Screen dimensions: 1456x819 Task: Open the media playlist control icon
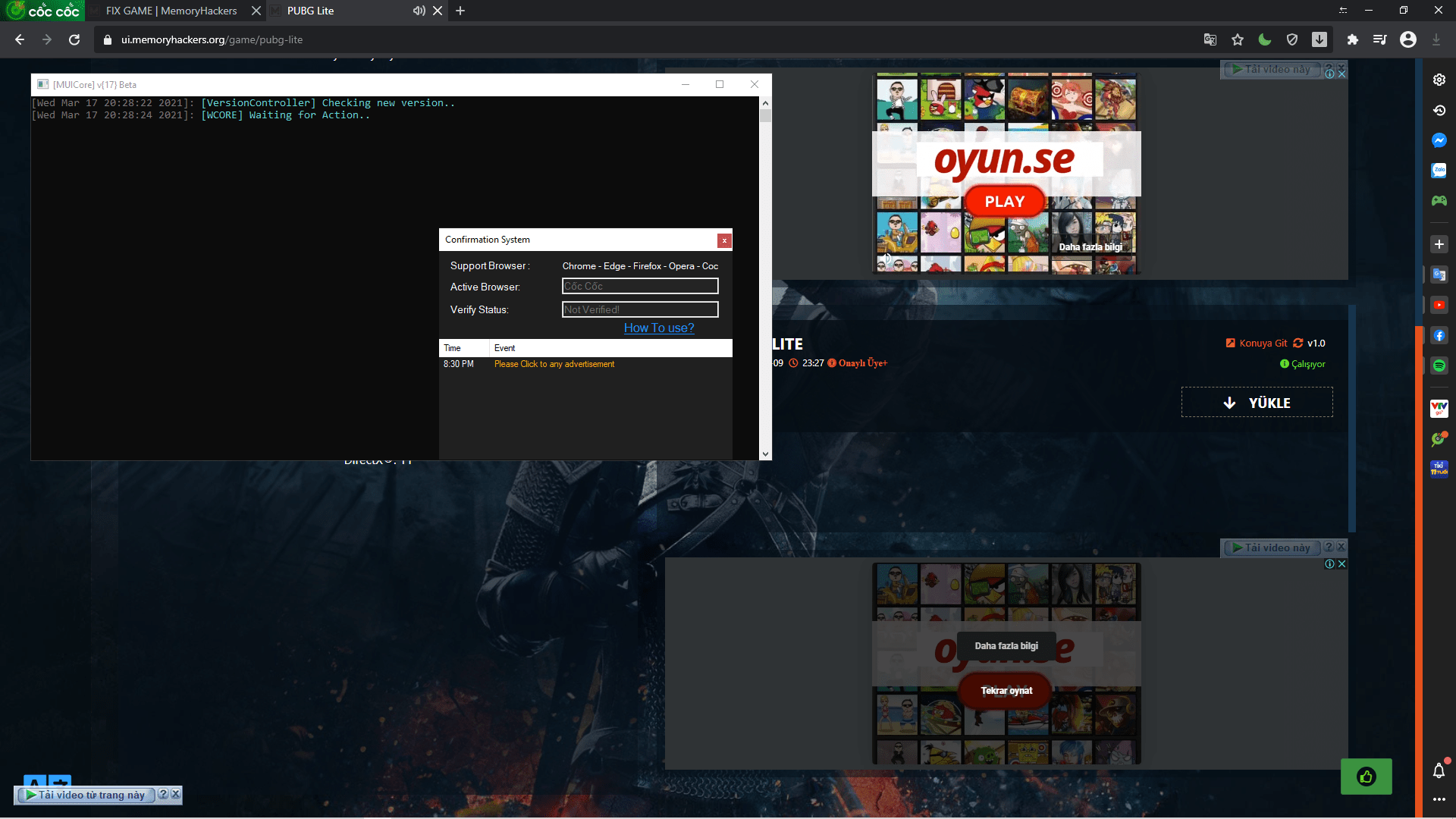pyautogui.click(x=1379, y=39)
